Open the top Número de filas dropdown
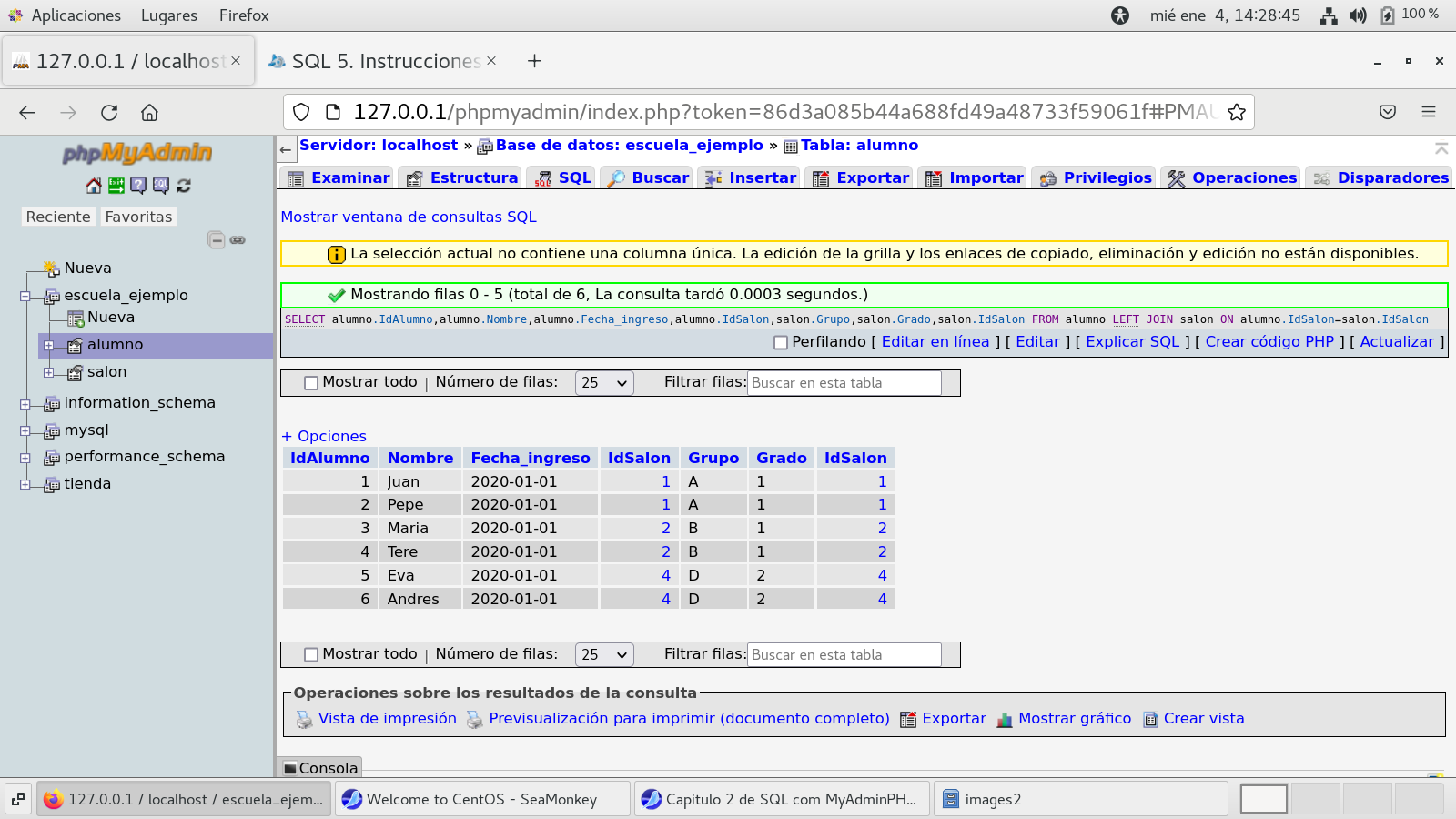This screenshot has width=1456, height=819. tap(604, 383)
